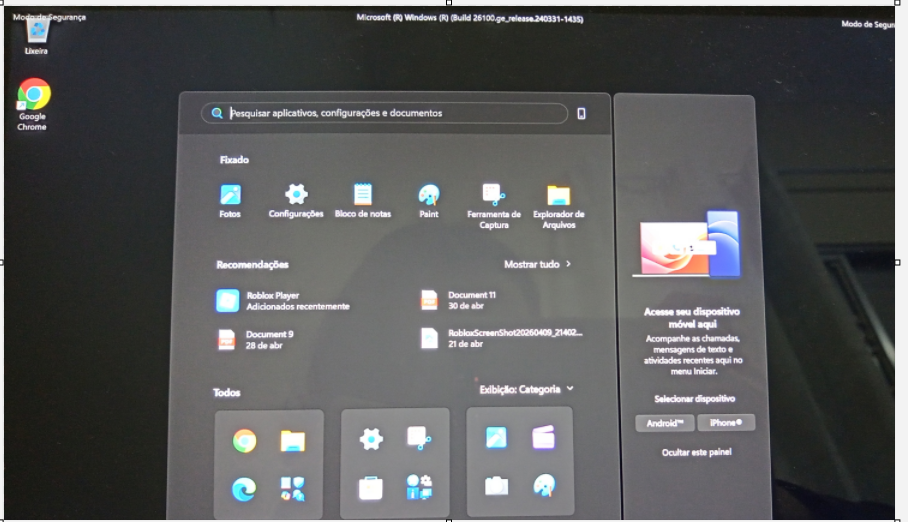
Task: Launch pinned Bloco de notas
Action: pyautogui.click(x=363, y=201)
